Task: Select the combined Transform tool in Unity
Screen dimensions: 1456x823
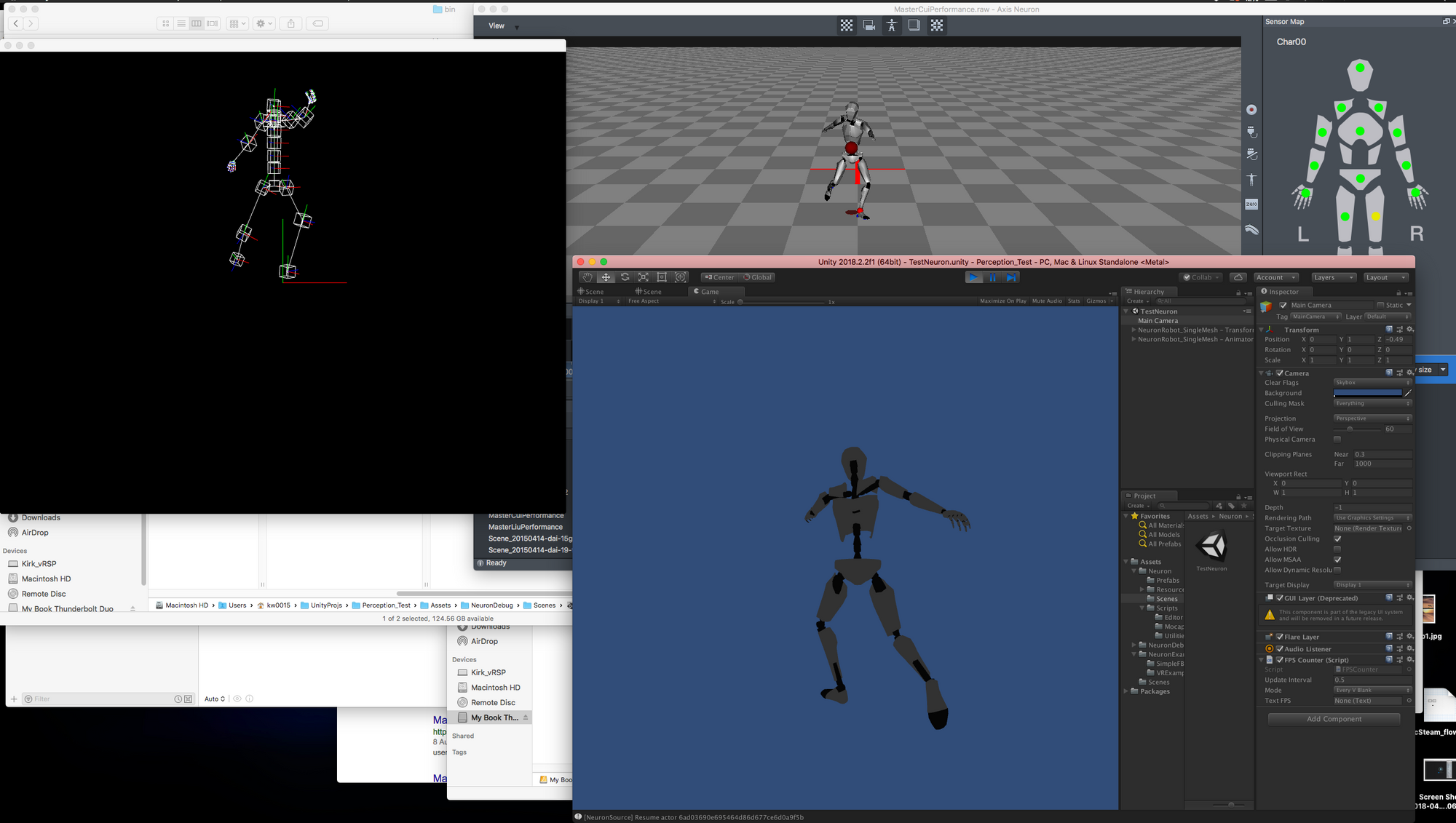Action: (x=681, y=277)
